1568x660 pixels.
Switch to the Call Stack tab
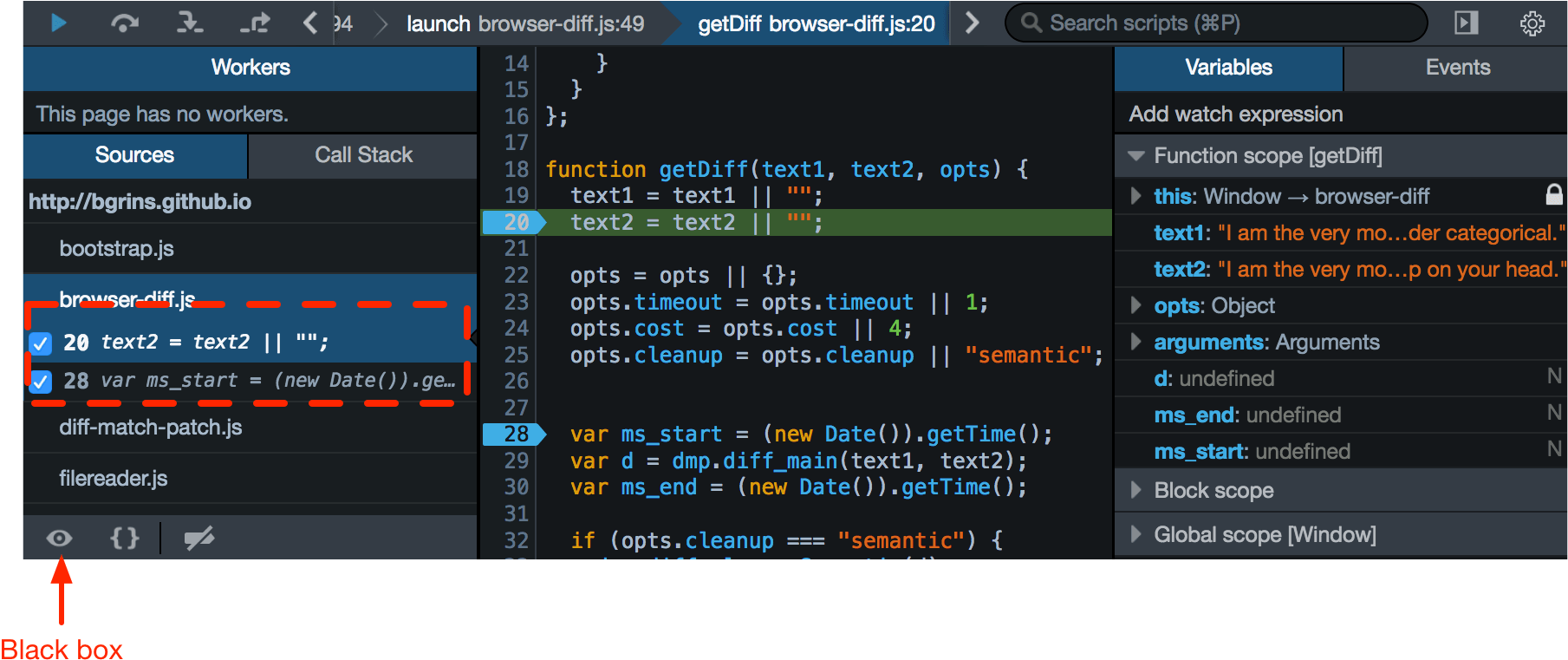click(x=363, y=155)
